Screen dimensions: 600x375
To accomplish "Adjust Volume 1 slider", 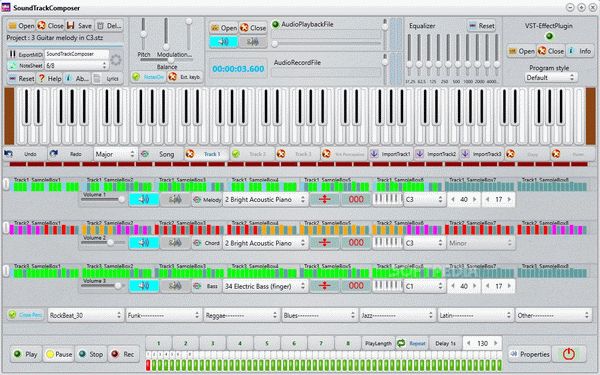I will click(x=103, y=199).
